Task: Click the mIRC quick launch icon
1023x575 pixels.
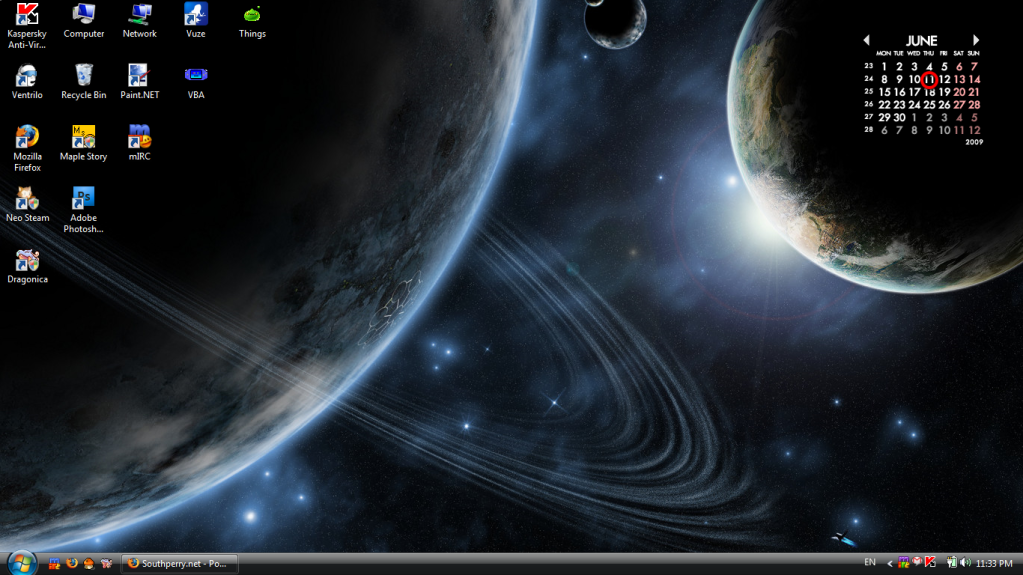Action: [55, 563]
